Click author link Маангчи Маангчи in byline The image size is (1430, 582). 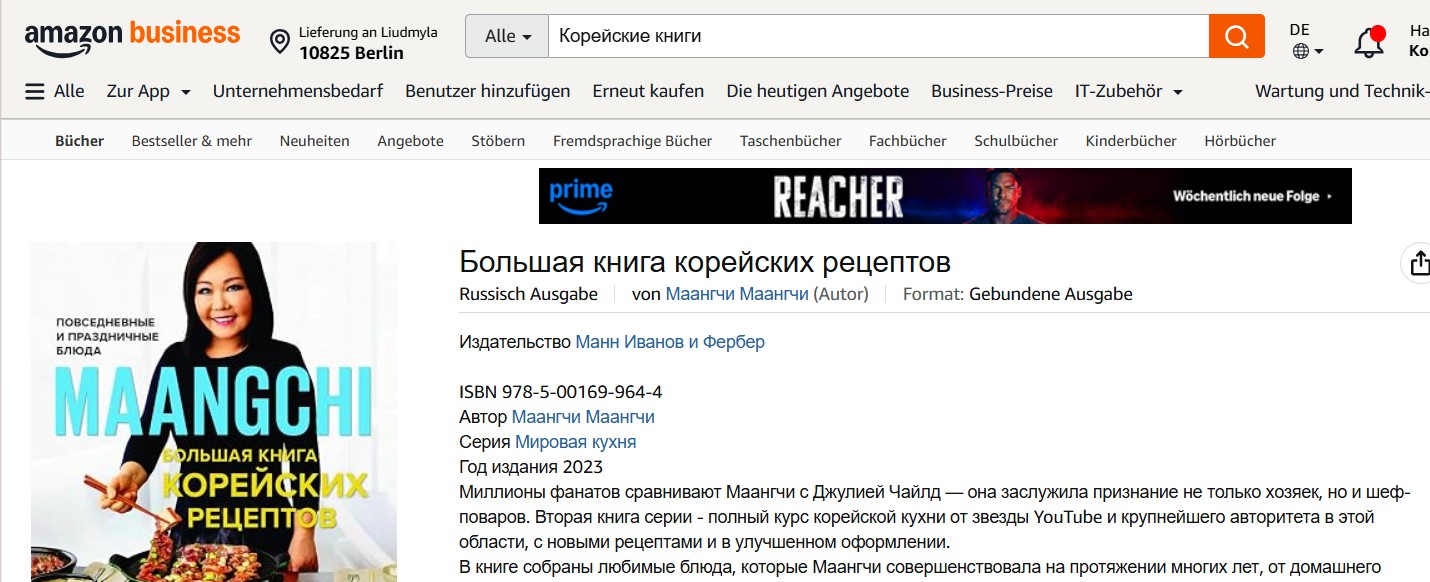coord(737,294)
